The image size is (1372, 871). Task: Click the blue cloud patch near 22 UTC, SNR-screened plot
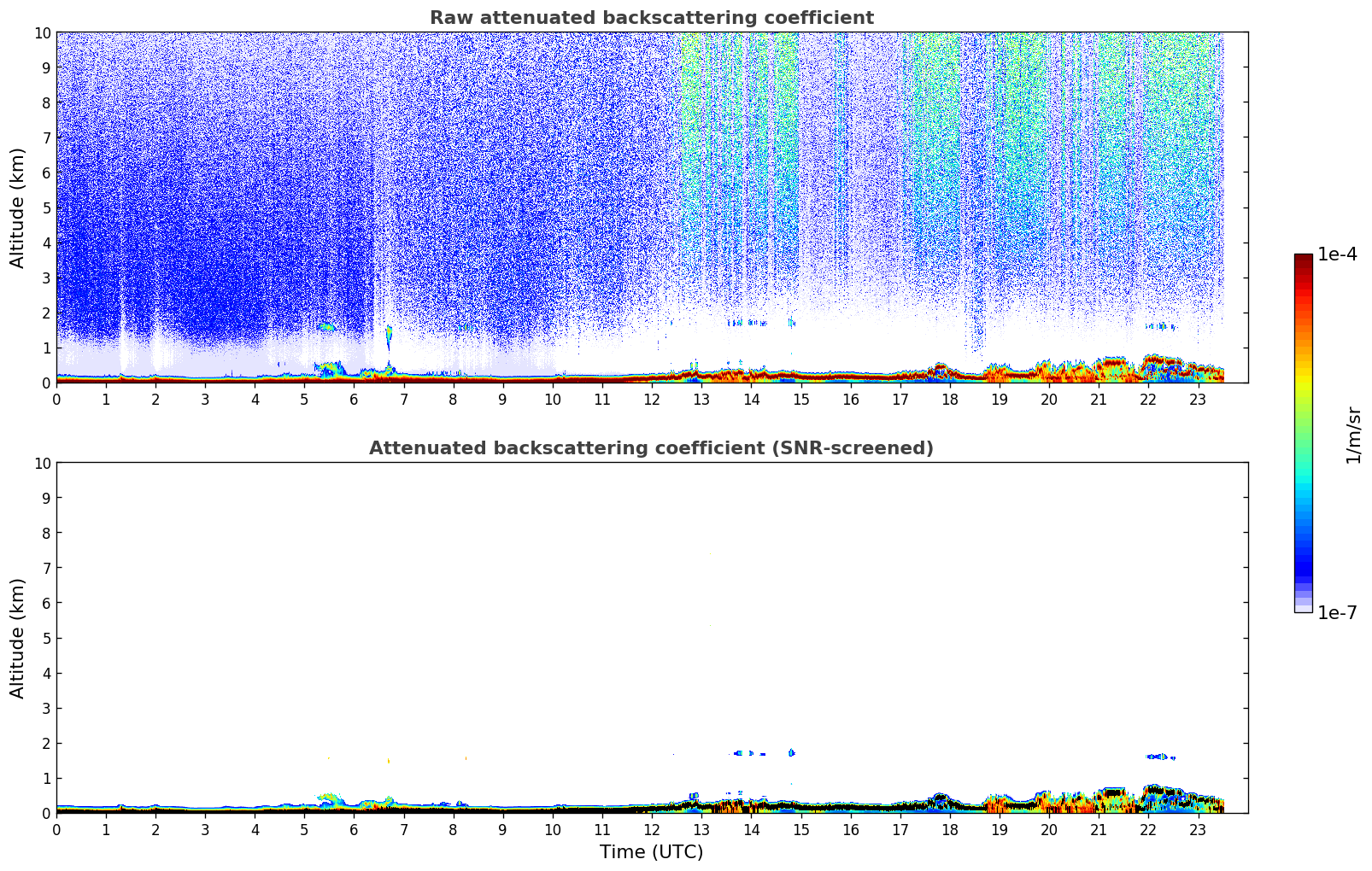tap(1159, 757)
